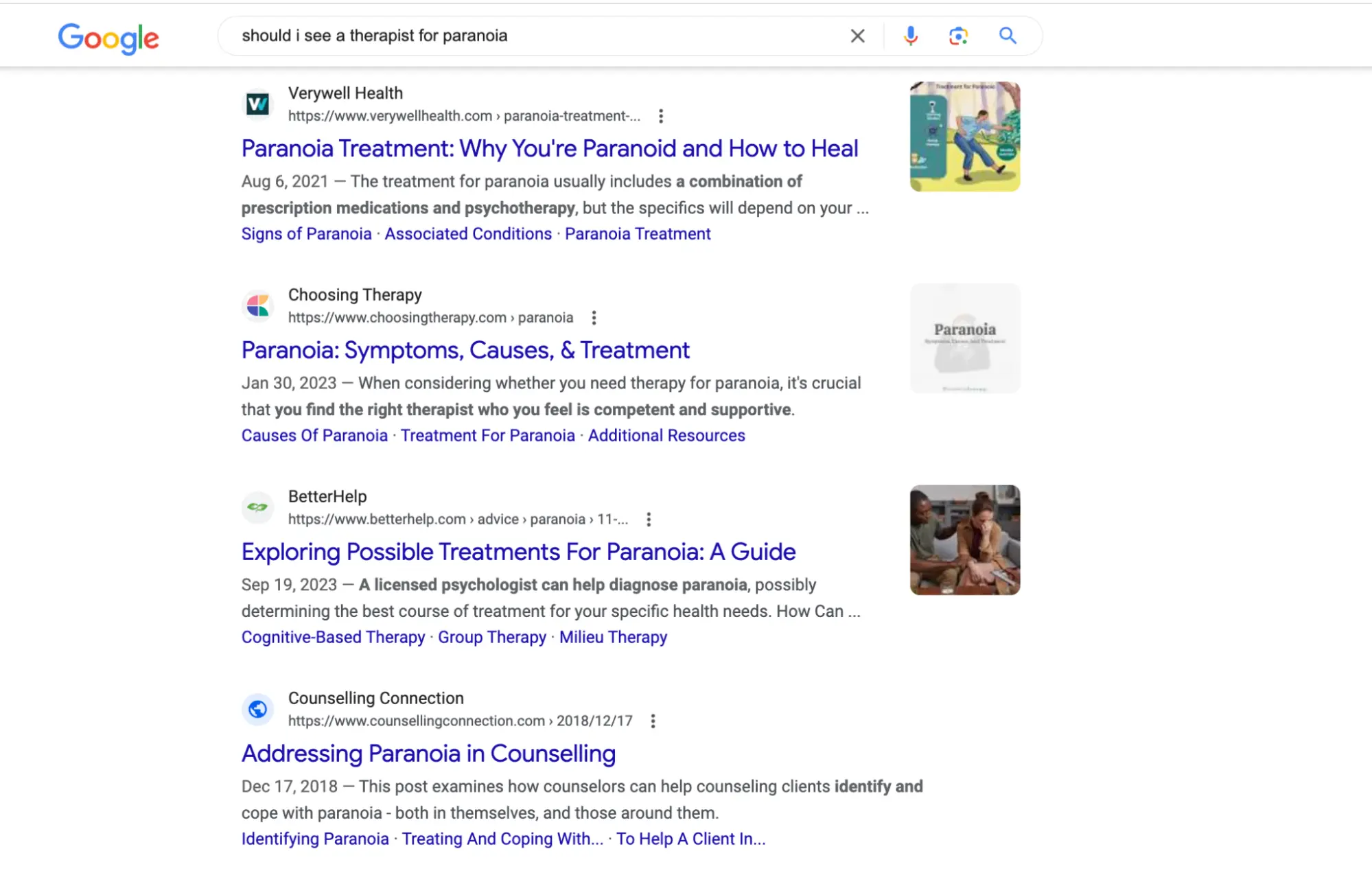Viewport: 1372px width, 873px height.
Task: Start voice search with microphone icon
Action: pyautogui.click(x=910, y=36)
